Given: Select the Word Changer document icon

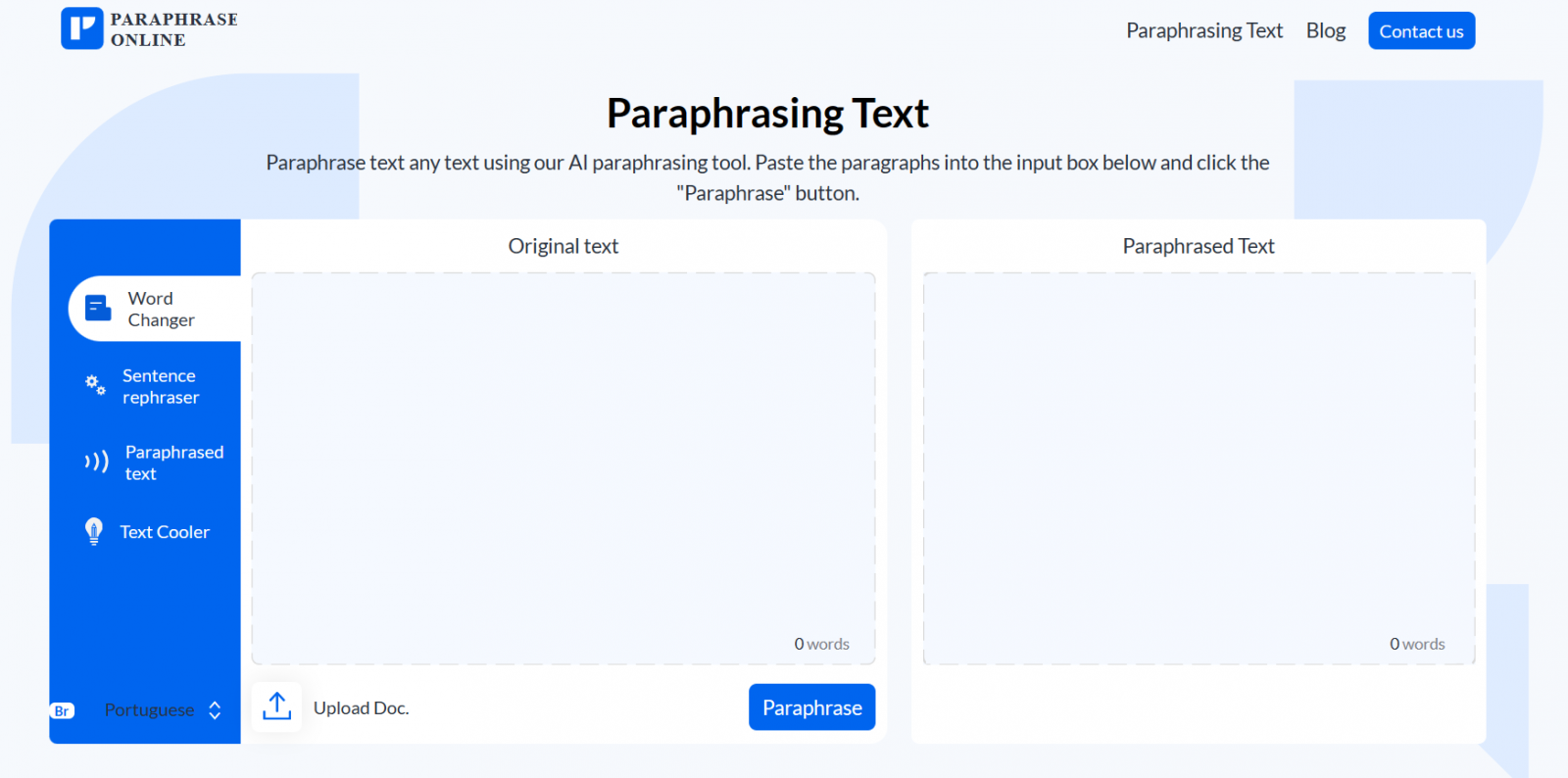Looking at the screenshot, I should point(98,309).
